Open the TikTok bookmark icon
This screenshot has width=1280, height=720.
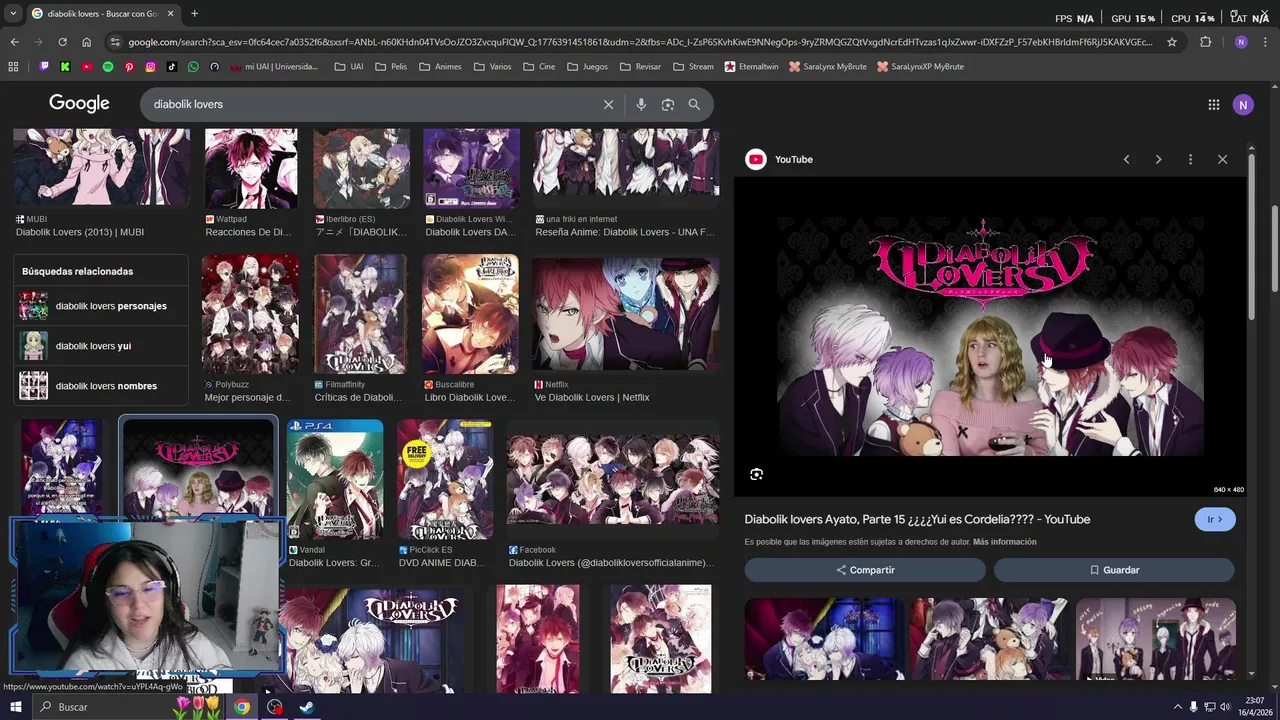pos(172,67)
